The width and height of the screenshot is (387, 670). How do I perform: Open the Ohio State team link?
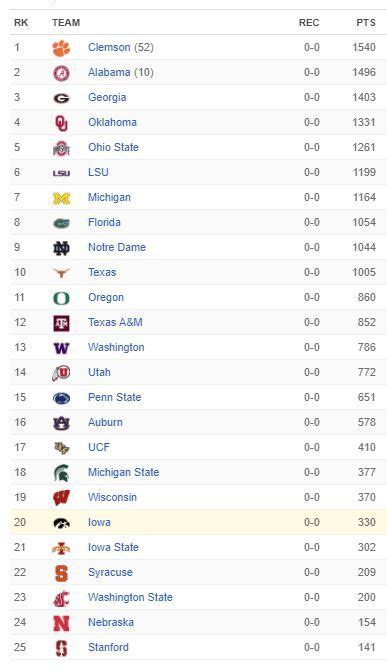113,147
